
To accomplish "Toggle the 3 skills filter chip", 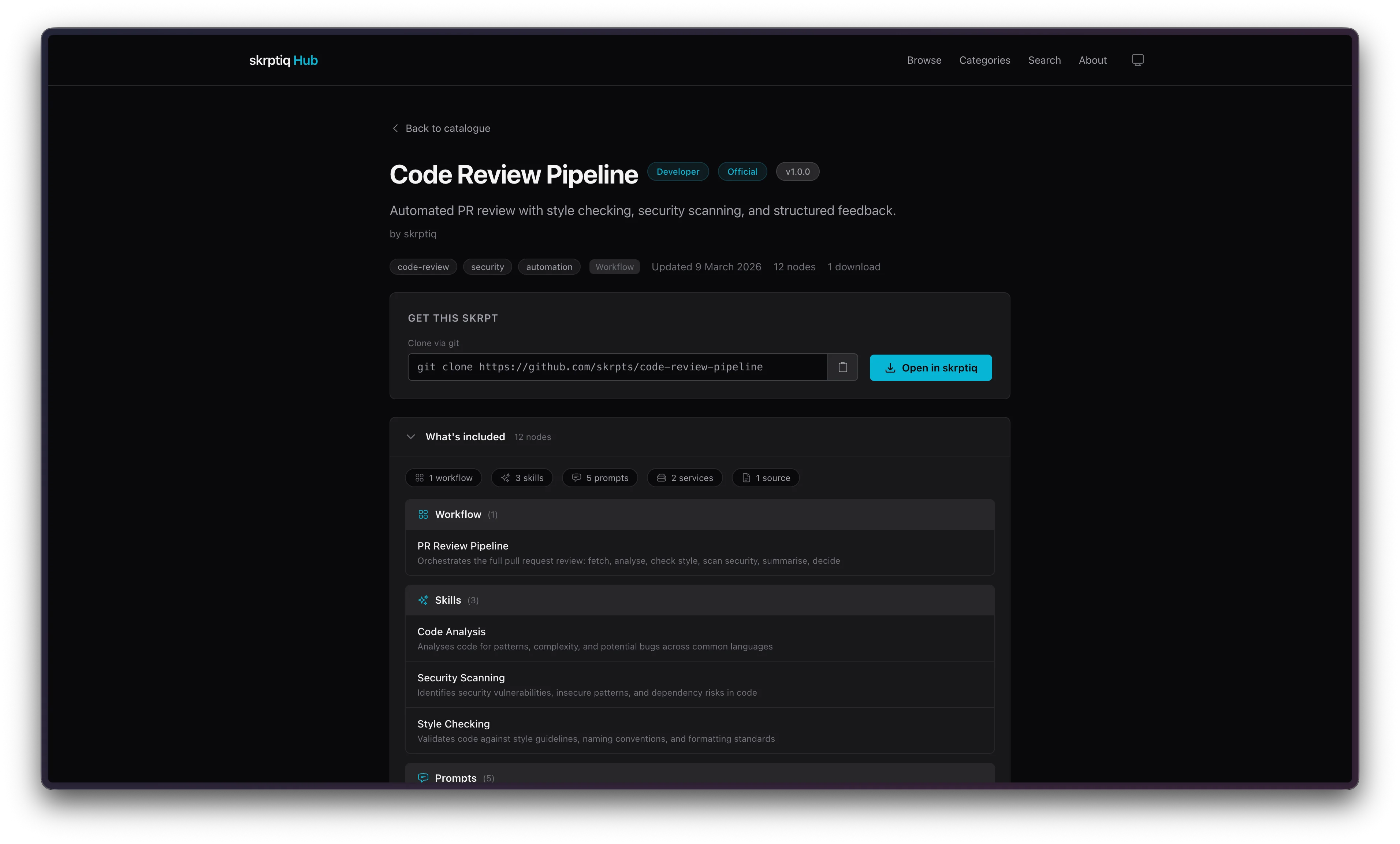I will (522, 478).
